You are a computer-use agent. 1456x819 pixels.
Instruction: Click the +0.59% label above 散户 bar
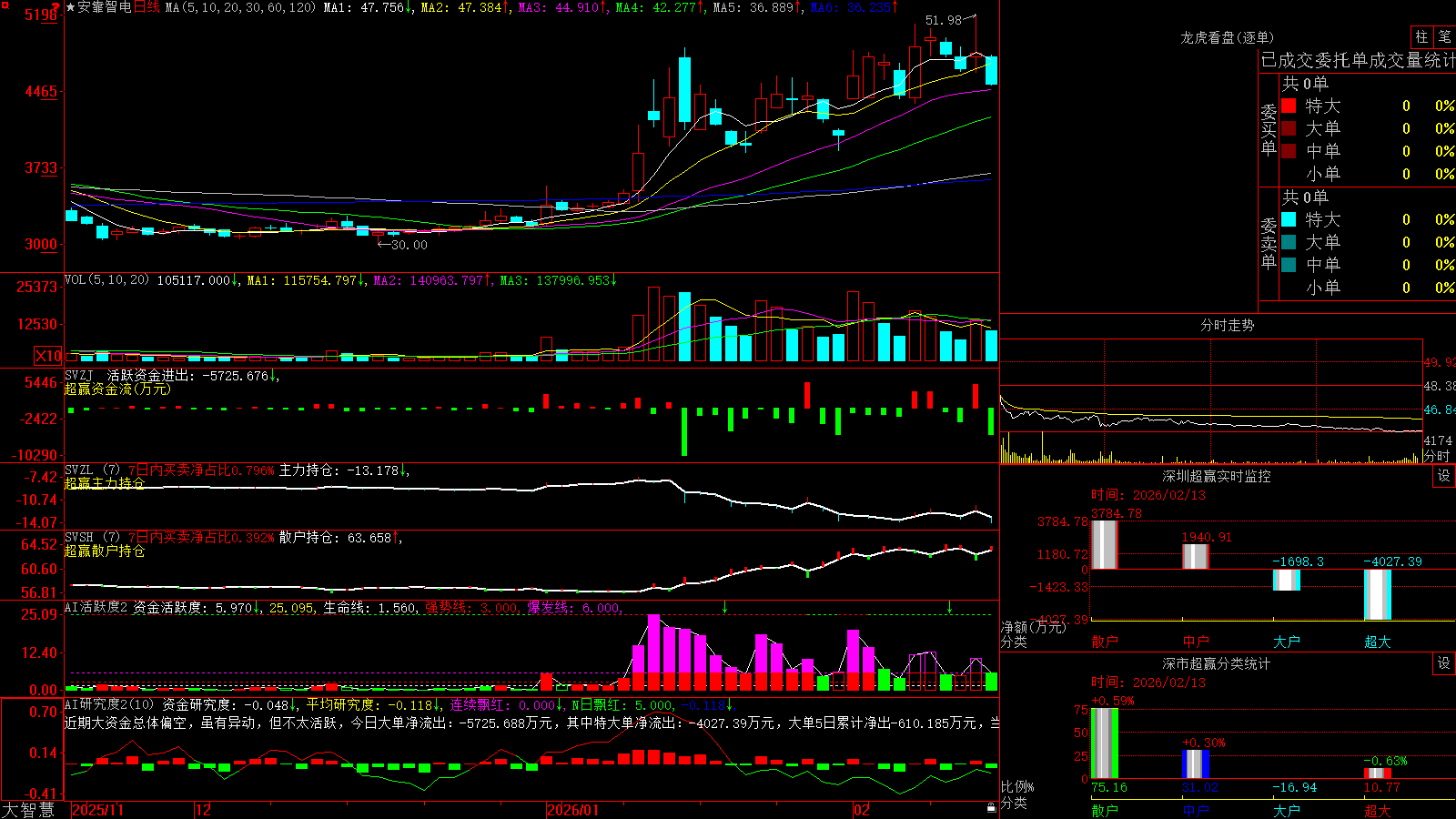click(1113, 702)
